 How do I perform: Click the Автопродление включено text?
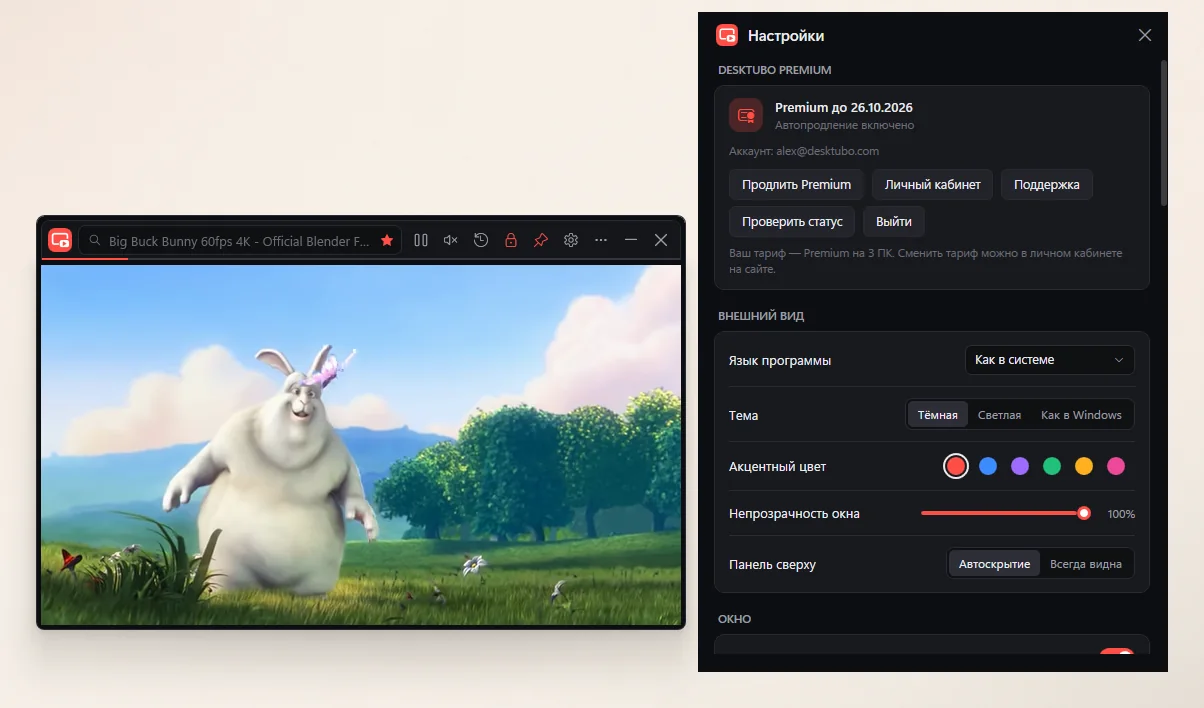(x=844, y=126)
